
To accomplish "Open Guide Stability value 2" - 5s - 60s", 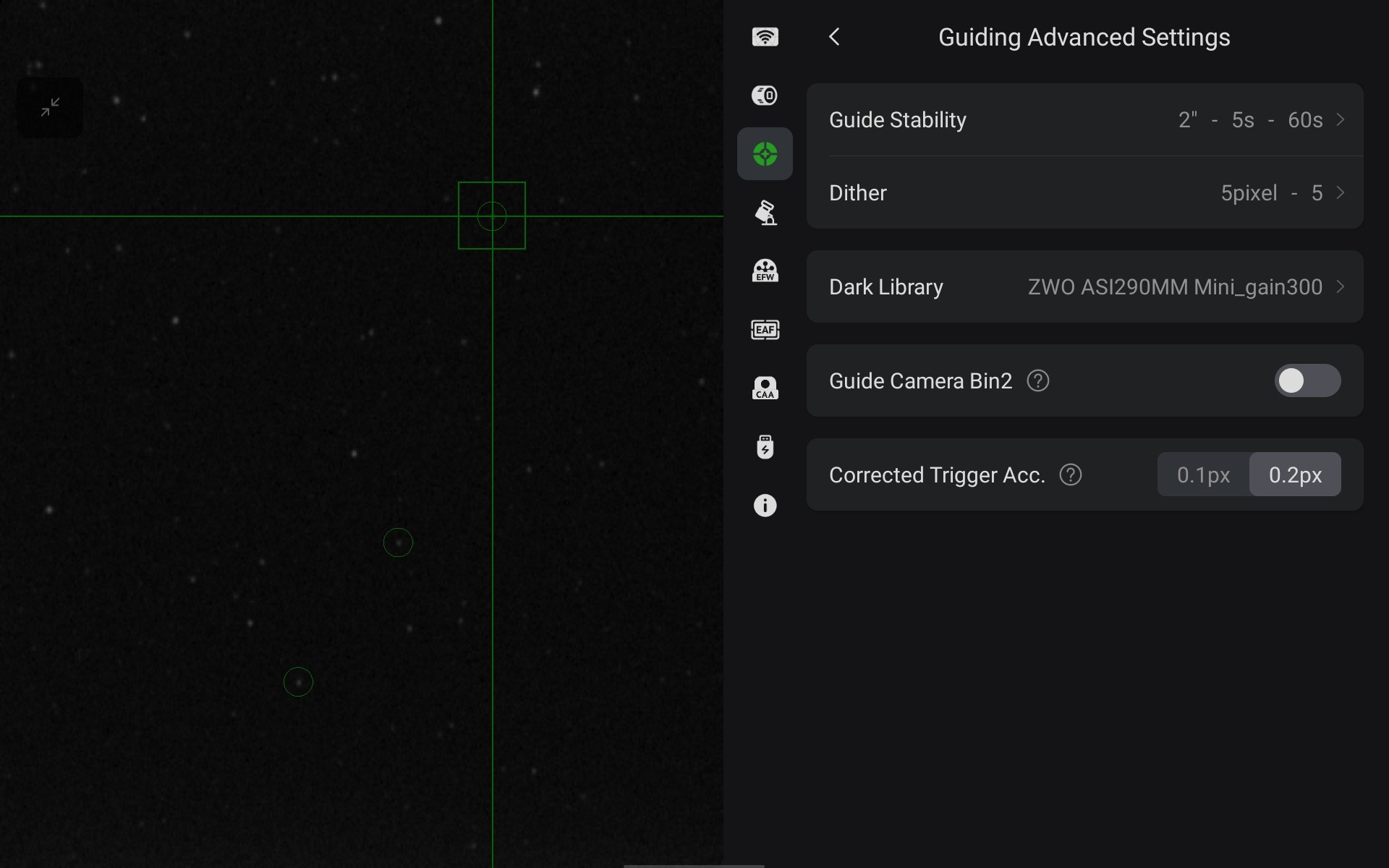I will tap(1250, 120).
